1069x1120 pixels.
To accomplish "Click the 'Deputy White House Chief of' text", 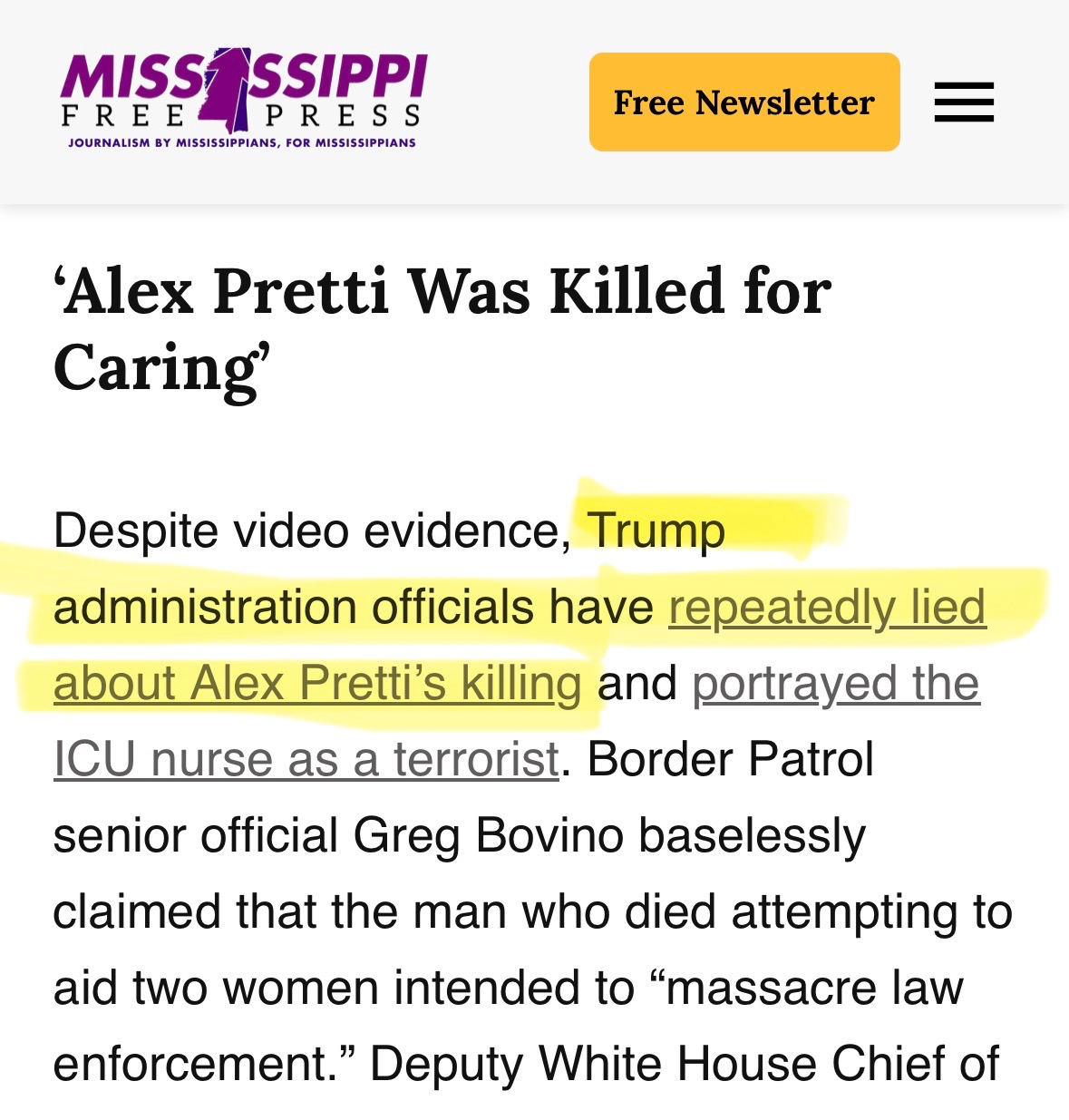I will click(685, 1064).
